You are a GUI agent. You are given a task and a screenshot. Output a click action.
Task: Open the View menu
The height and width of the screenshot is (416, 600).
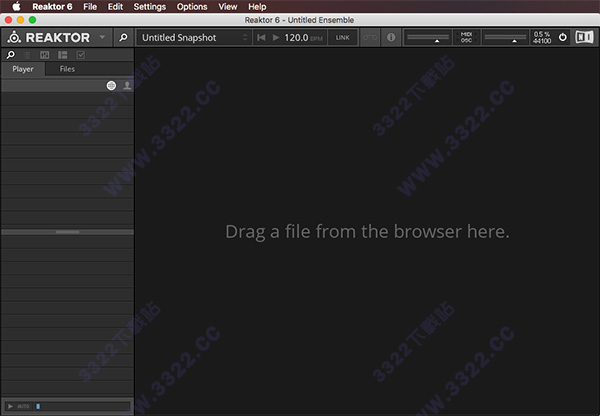point(228,7)
